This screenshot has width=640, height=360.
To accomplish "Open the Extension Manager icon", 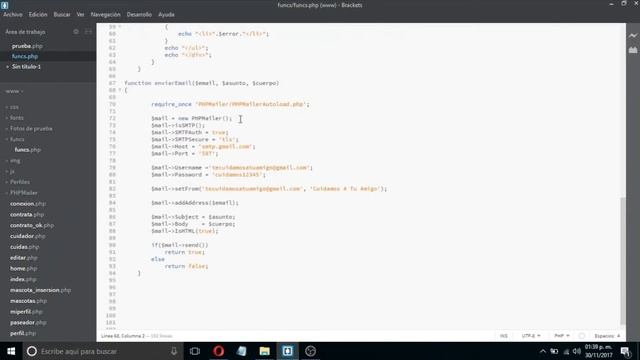I will (x=633, y=50).
